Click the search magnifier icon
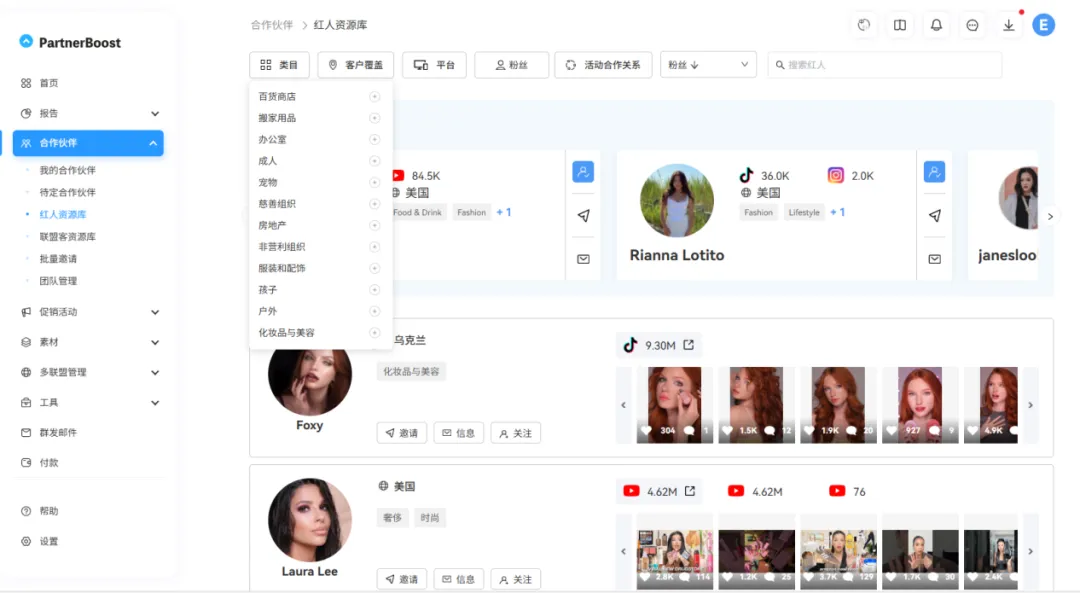 pyautogui.click(x=780, y=65)
